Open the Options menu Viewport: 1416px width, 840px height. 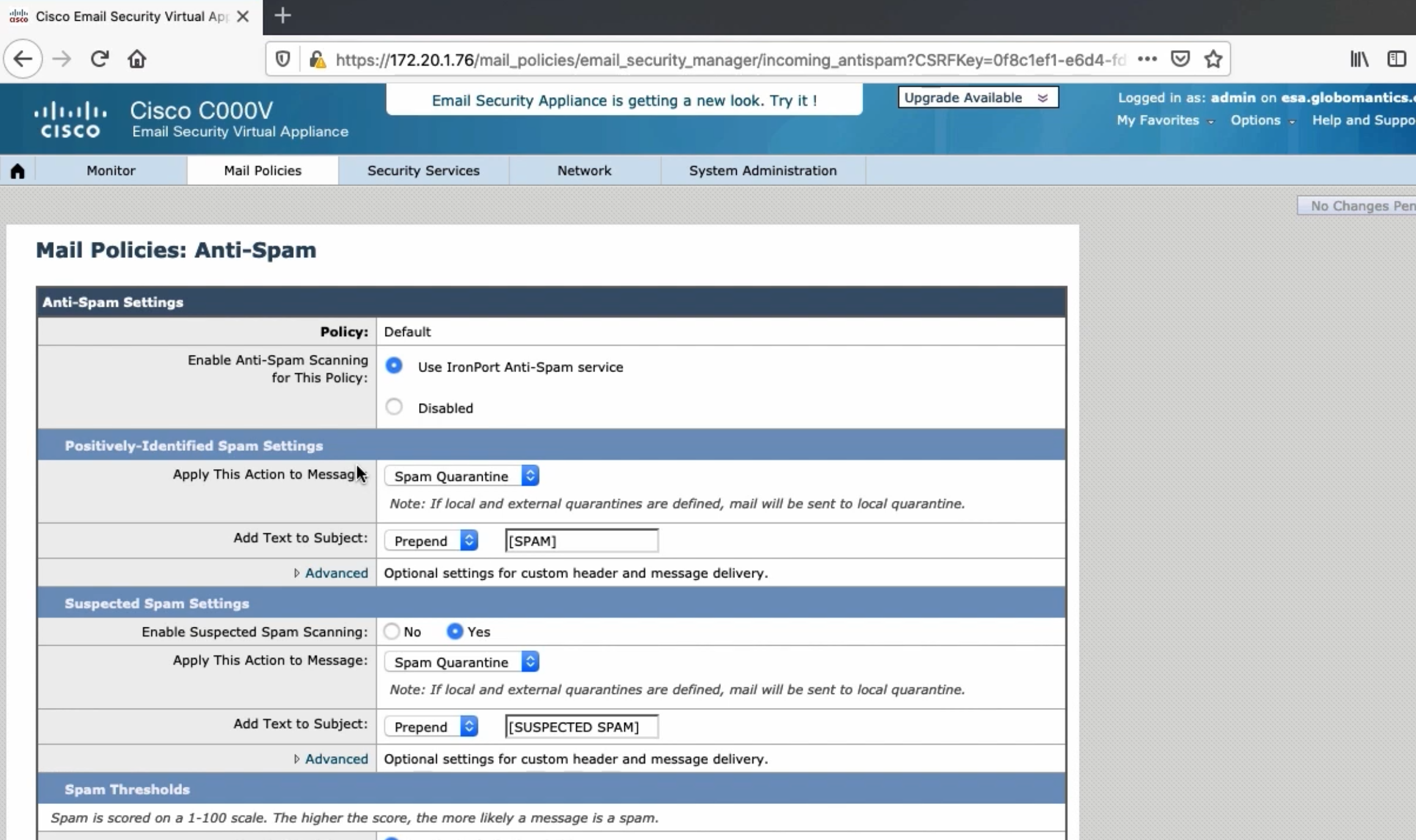pos(1262,120)
